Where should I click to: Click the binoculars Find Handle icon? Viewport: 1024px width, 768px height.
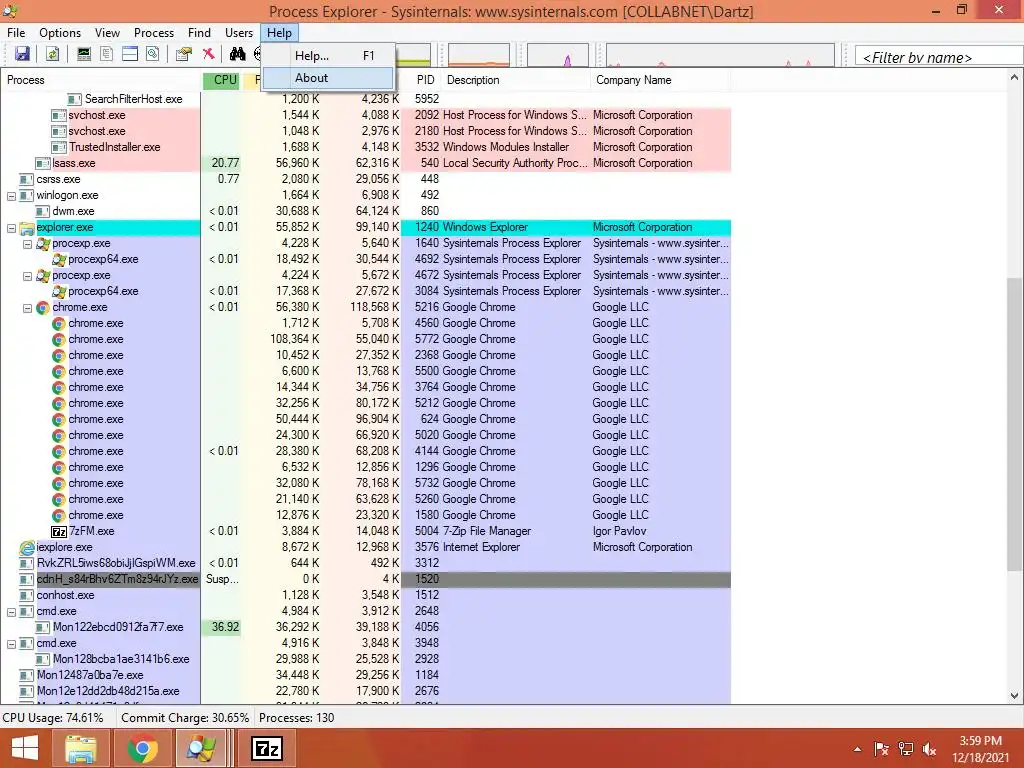coord(237,54)
